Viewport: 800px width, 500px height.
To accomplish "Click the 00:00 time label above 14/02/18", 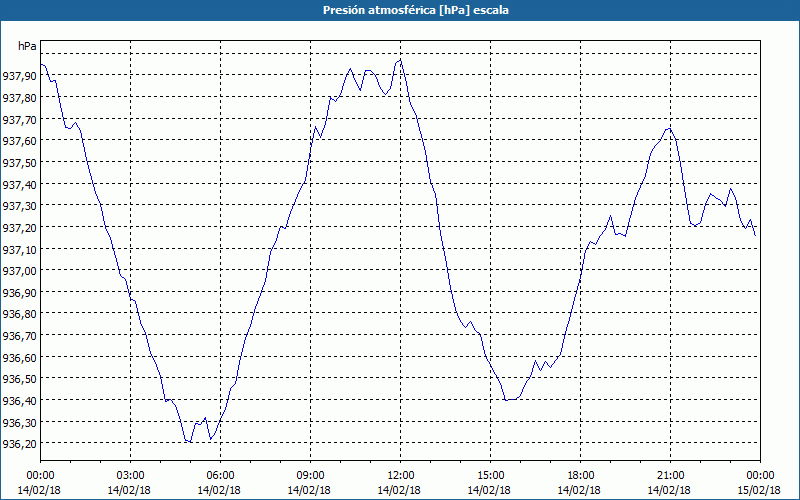I will tap(40, 476).
